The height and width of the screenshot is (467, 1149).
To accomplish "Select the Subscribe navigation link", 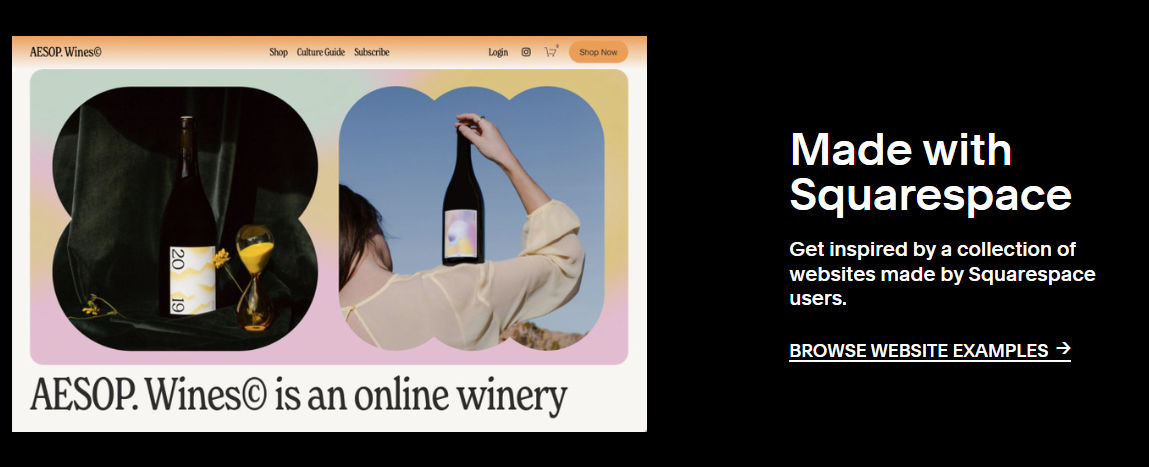I will pos(372,52).
